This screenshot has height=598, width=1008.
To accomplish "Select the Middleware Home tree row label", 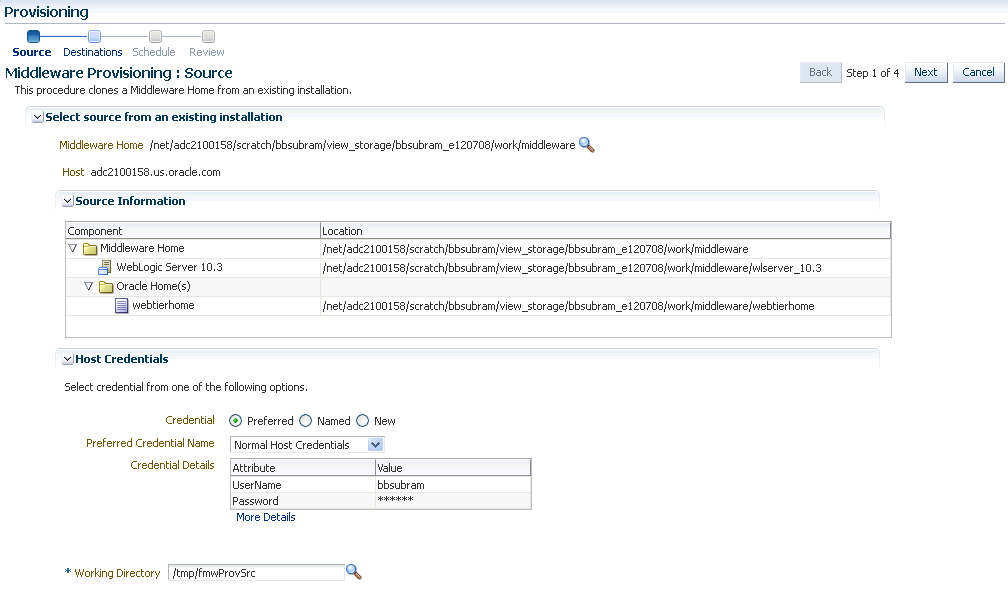I will point(142,248).
